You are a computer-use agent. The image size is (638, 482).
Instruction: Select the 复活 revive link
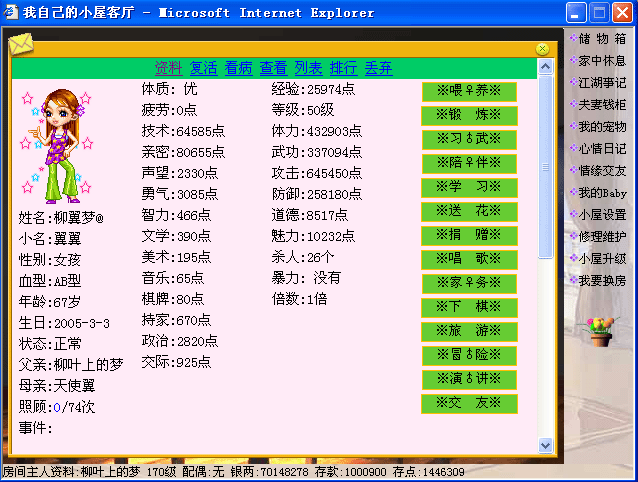[x=203, y=68]
